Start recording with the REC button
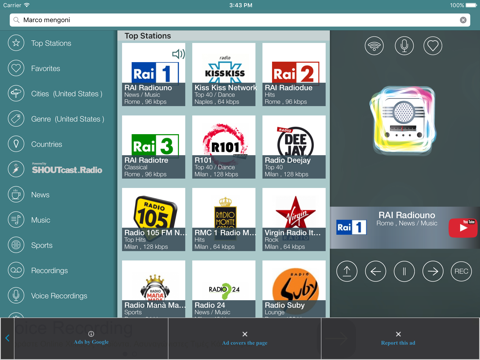The width and height of the screenshot is (480, 360). click(461, 271)
